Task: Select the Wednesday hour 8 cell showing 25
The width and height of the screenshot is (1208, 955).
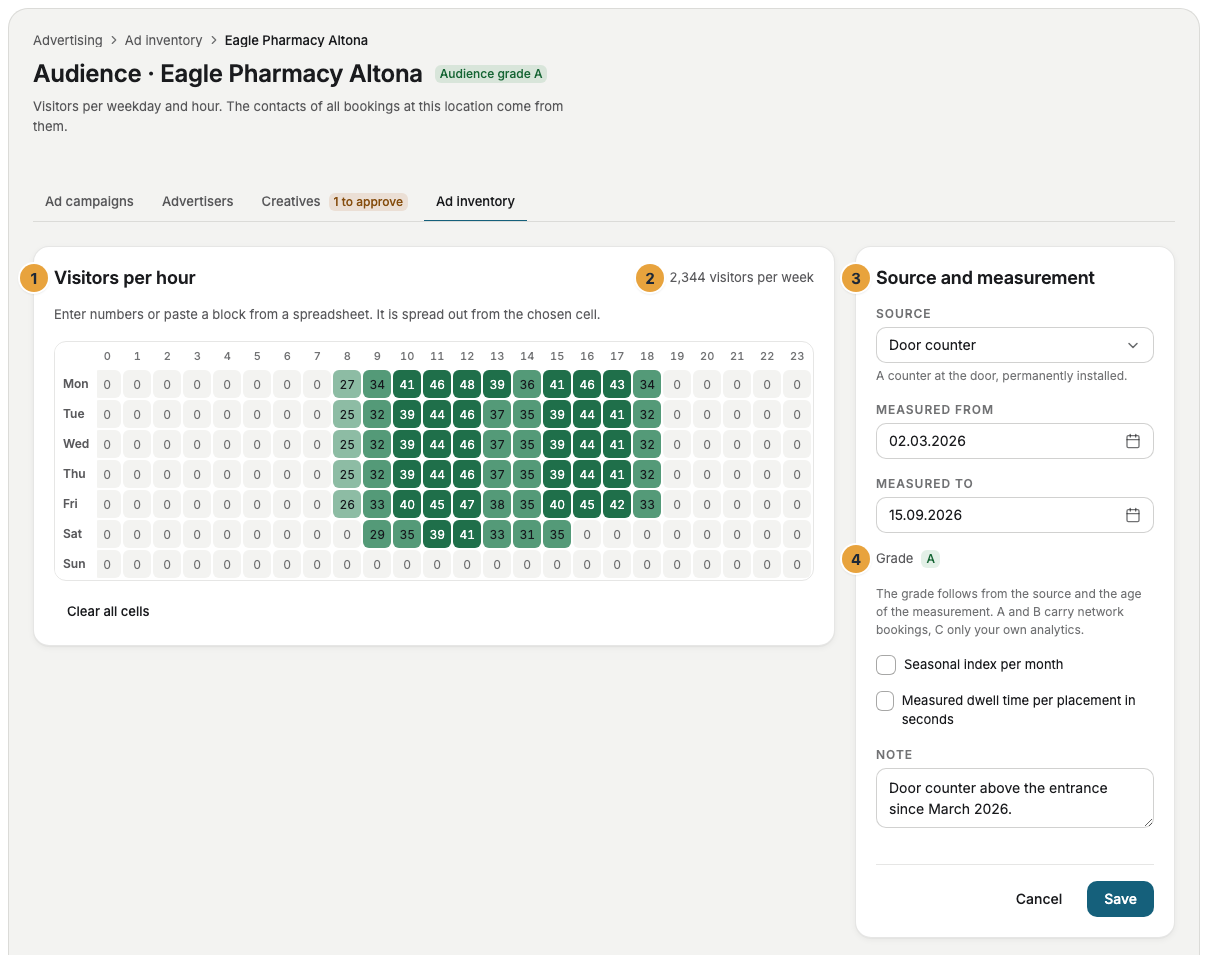Action: click(347, 444)
